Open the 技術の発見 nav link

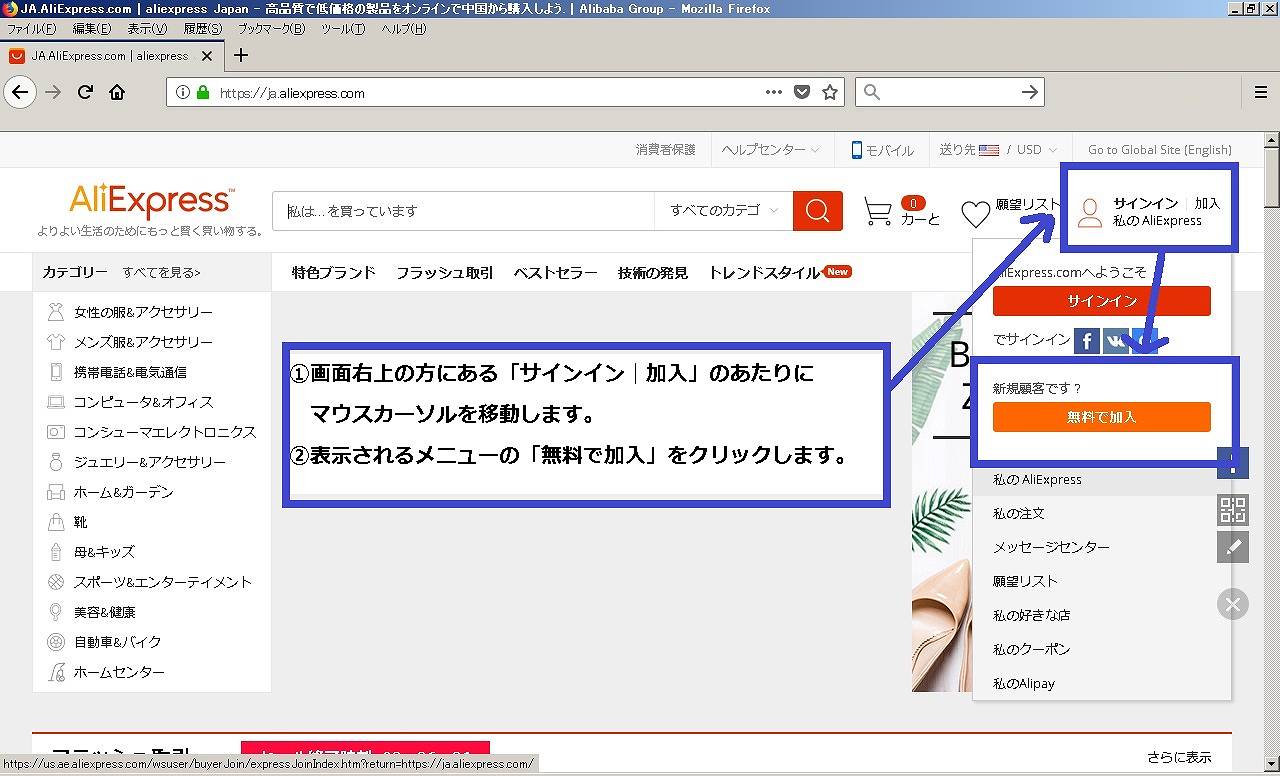653,272
